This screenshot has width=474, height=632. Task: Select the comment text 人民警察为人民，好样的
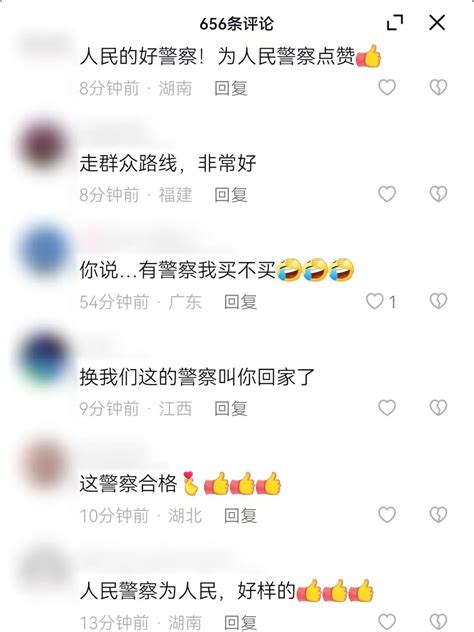tap(187, 591)
